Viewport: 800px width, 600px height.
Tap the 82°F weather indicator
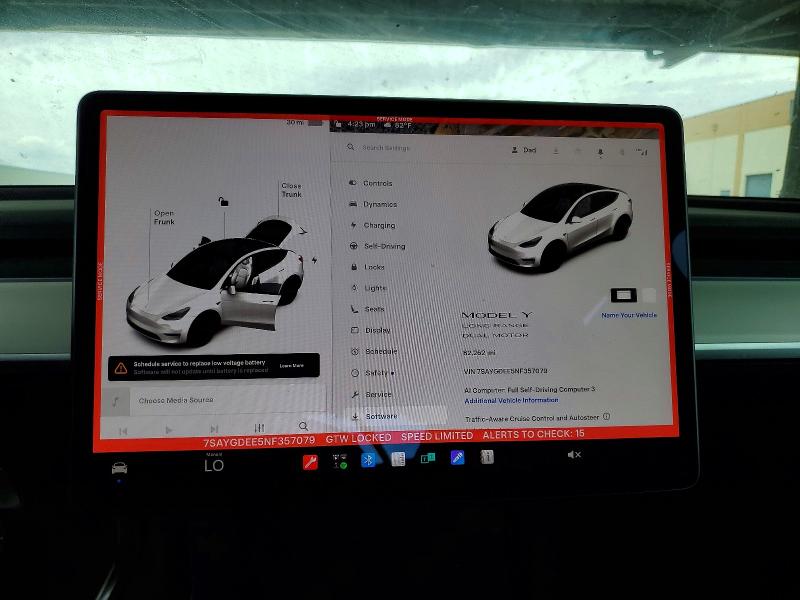tap(398, 125)
